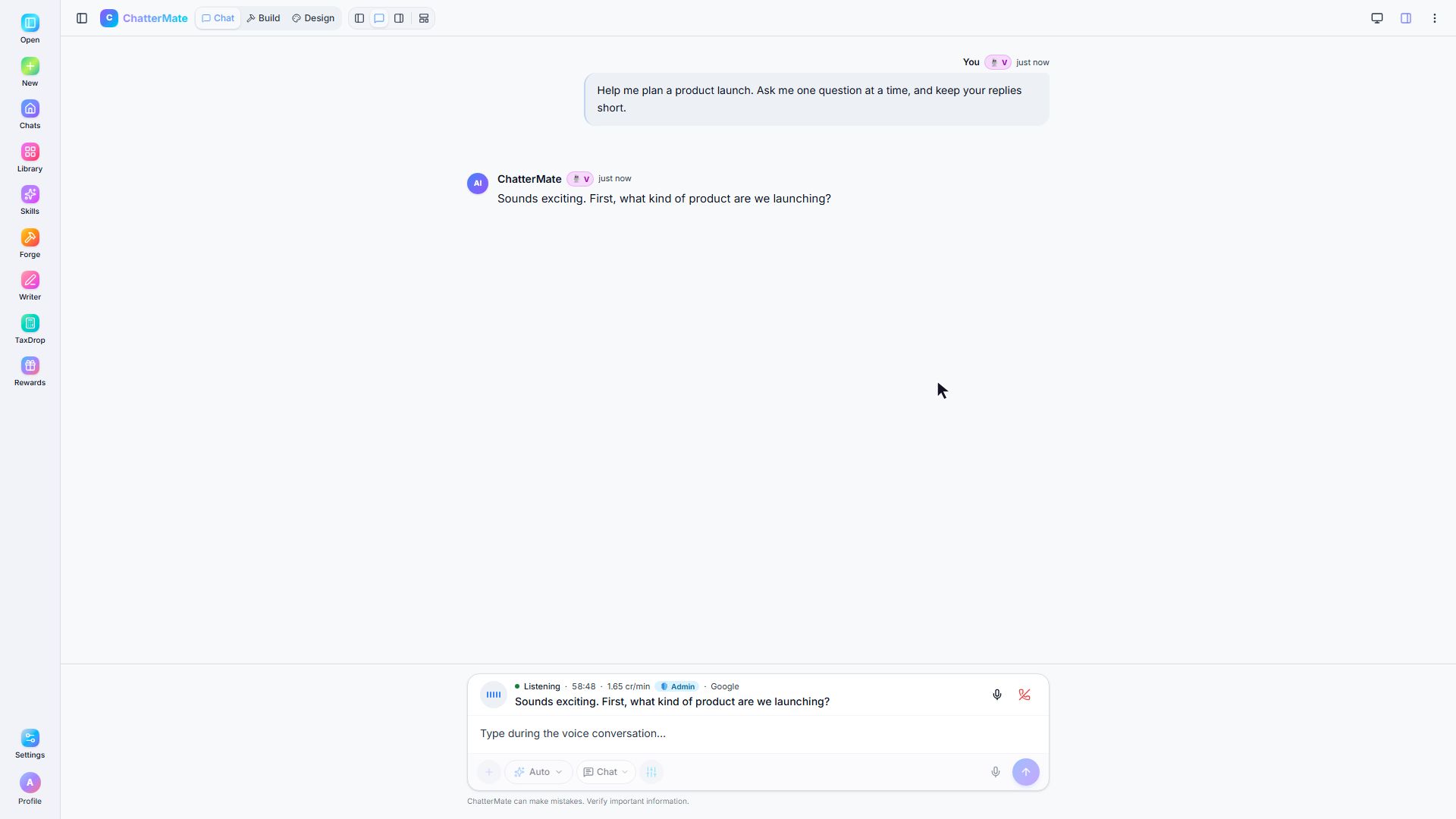Click the Admin badge in voice bar
The width and height of the screenshot is (1456, 819).
[678, 686]
